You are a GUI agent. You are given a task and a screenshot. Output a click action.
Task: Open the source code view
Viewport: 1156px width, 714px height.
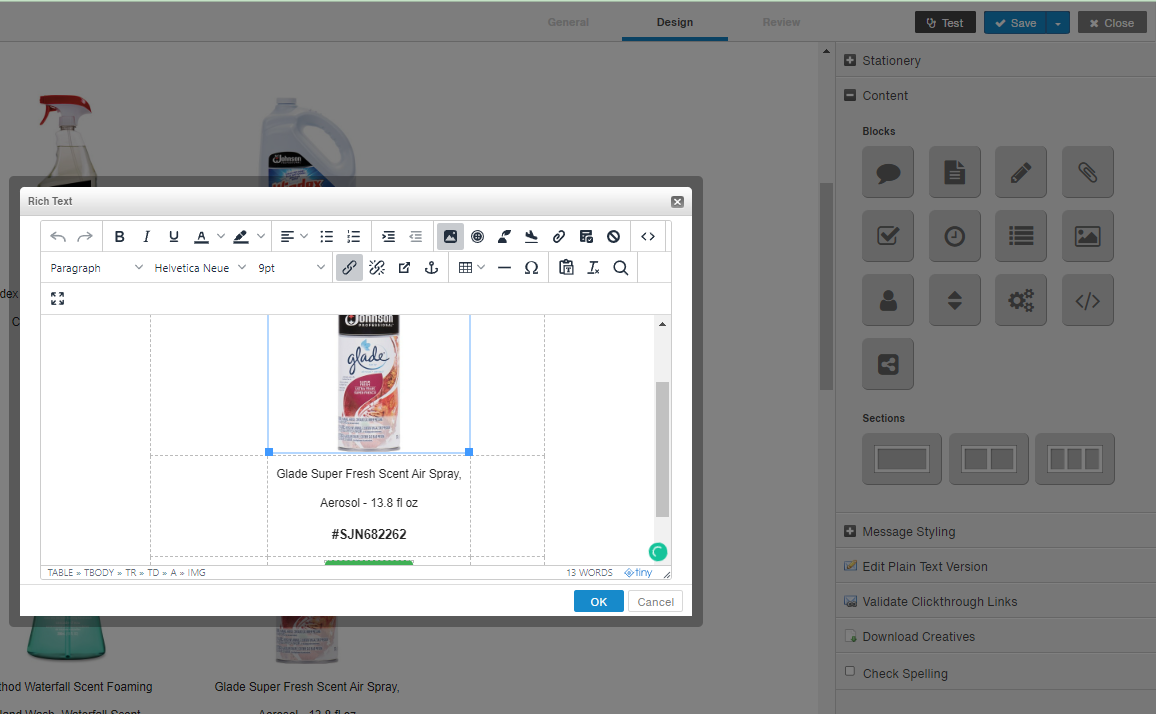pyautogui.click(x=648, y=237)
